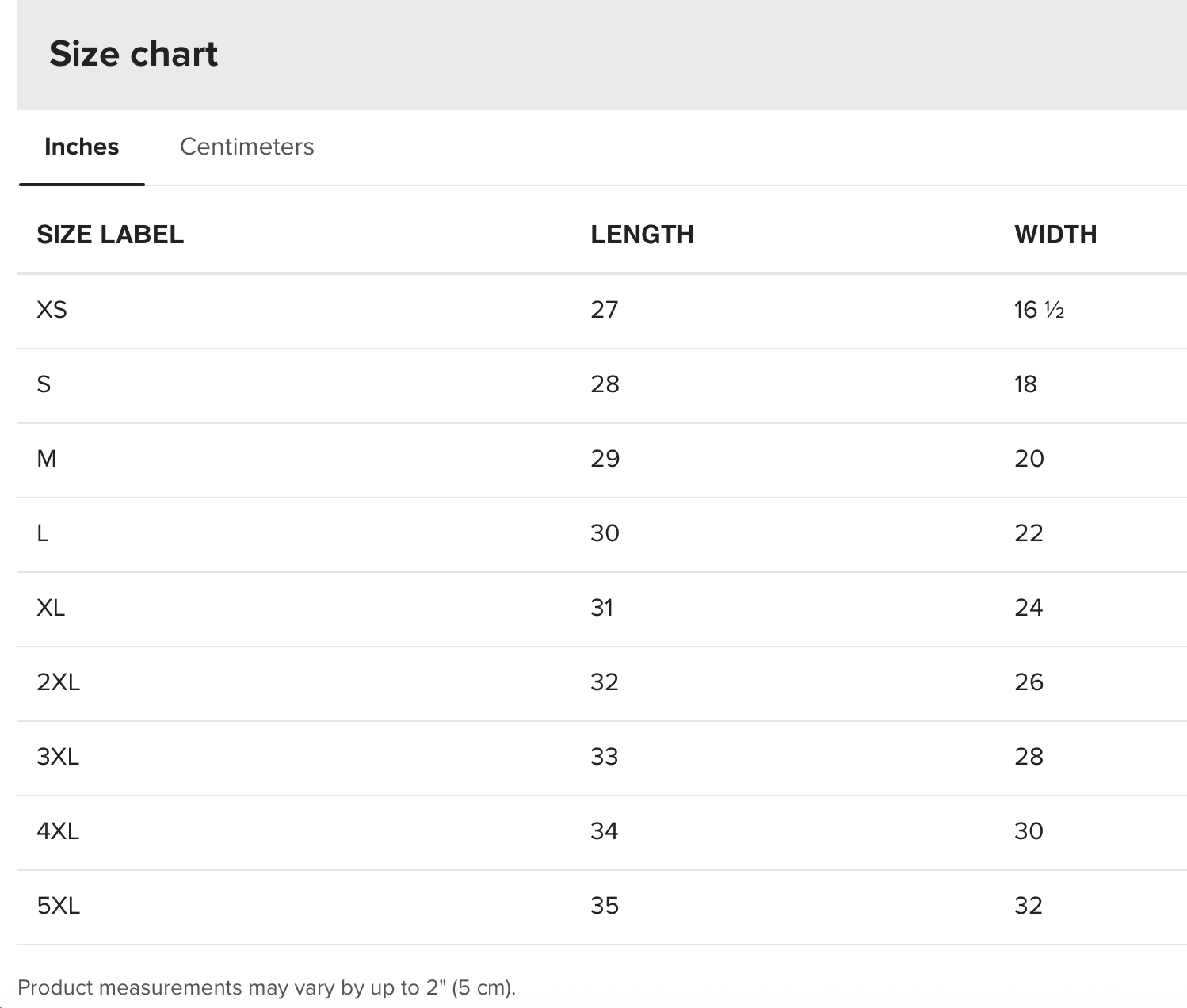Click the length value 29 for M

click(605, 459)
